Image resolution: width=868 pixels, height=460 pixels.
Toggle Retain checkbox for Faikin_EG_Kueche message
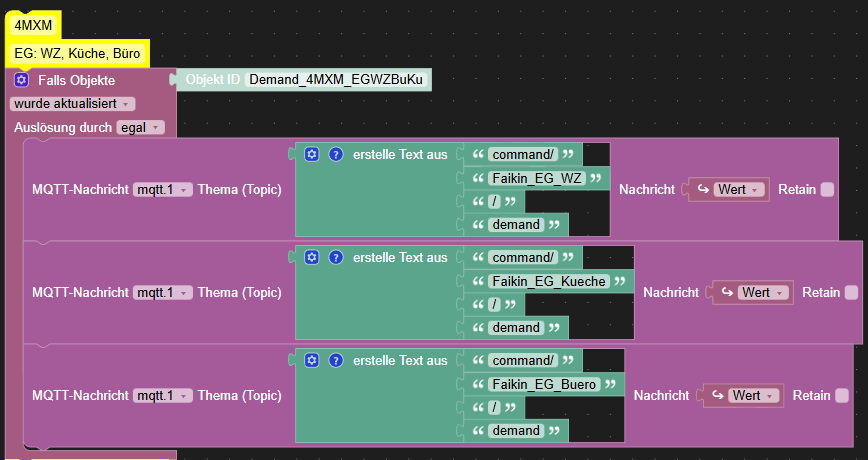coord(851,293)
